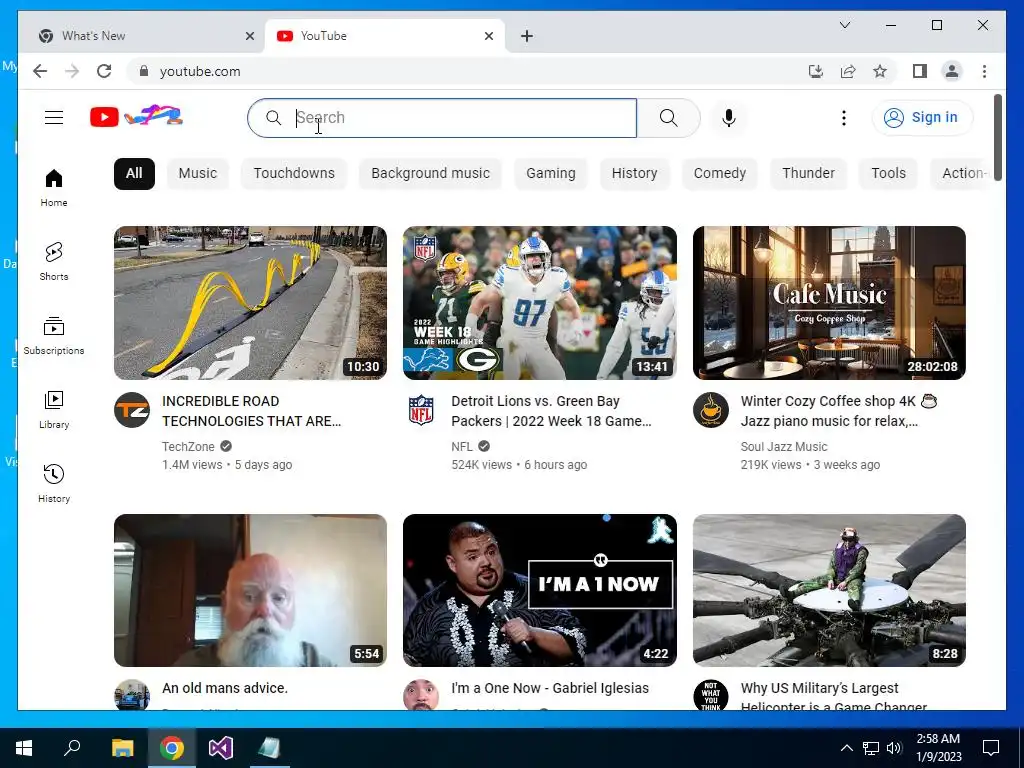The image size is (1024, 768).
Task: Filter by Music chip
Action: click(198, 174)
